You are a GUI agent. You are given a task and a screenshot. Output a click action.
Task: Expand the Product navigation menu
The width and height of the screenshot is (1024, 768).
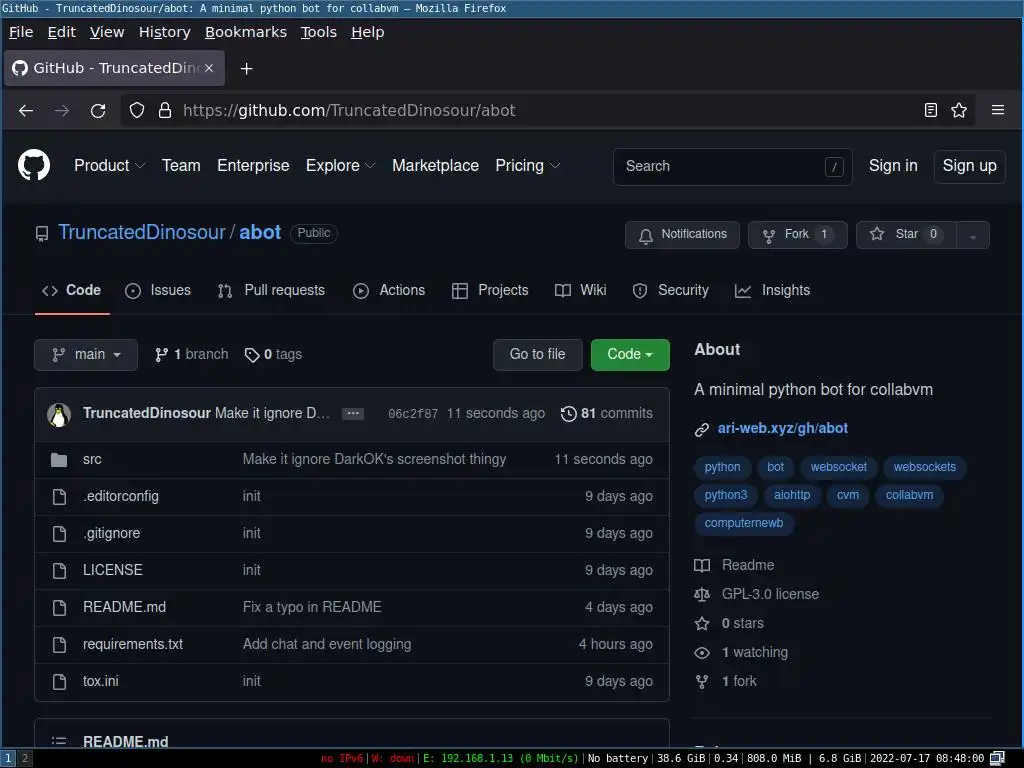(109, 165)
